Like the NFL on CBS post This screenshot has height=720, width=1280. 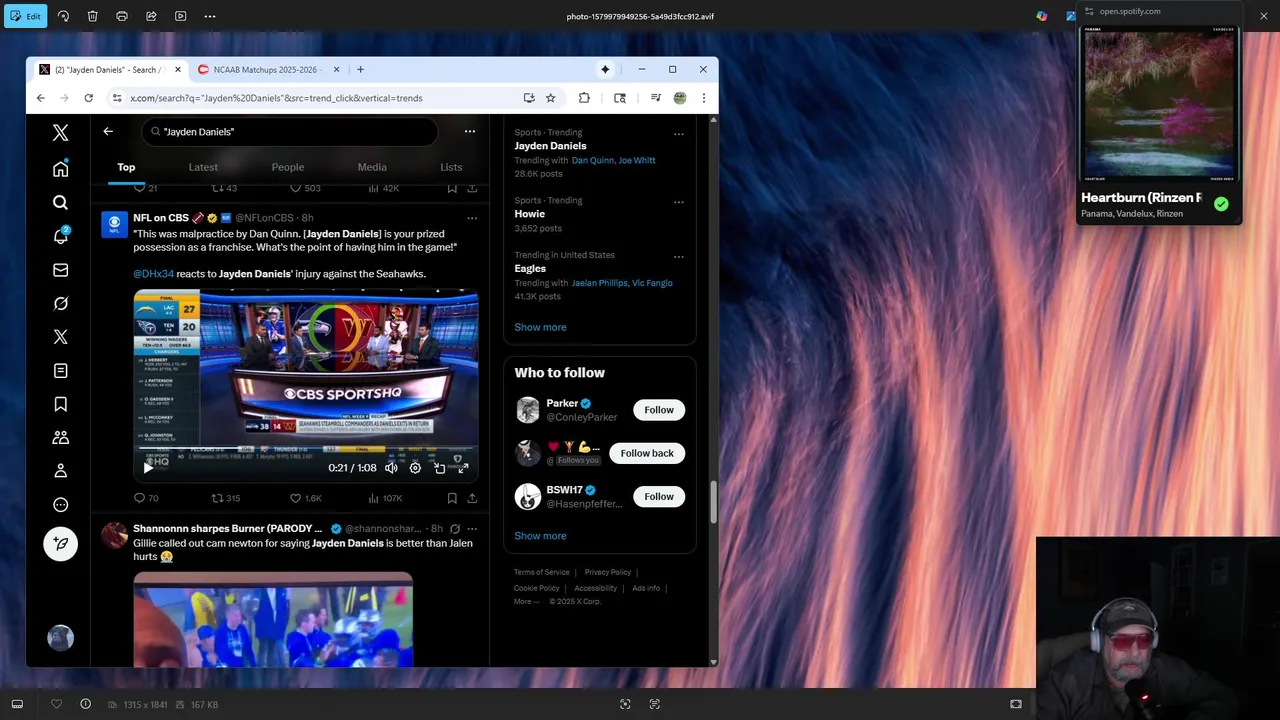pos(305,498)
